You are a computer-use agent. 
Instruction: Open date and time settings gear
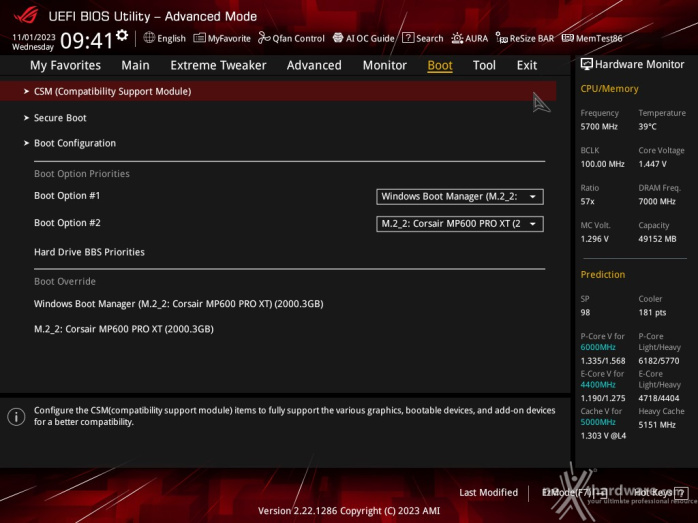point(122,36)
